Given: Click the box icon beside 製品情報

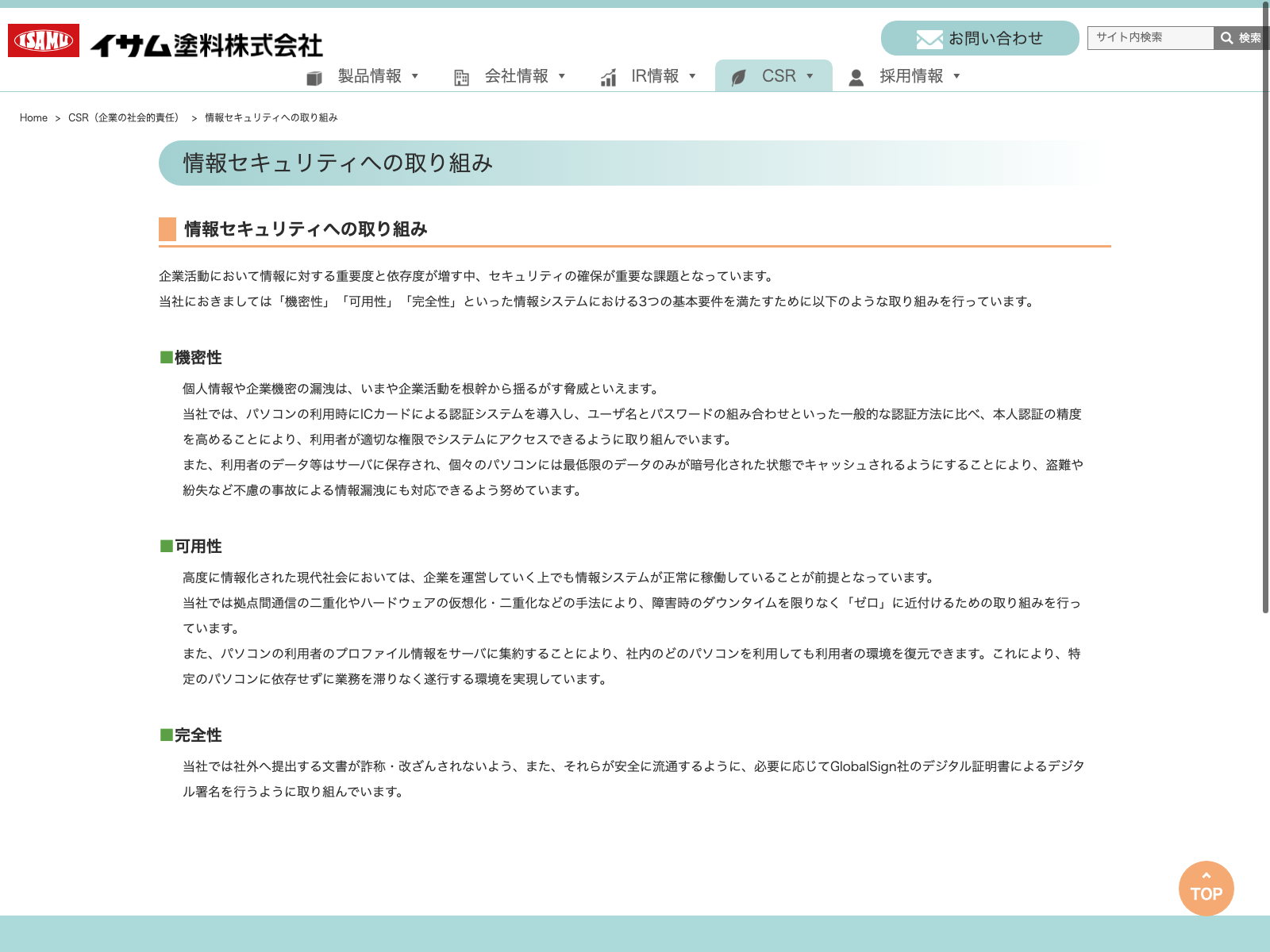Looking at the screenshot, I should coord(314,78).
